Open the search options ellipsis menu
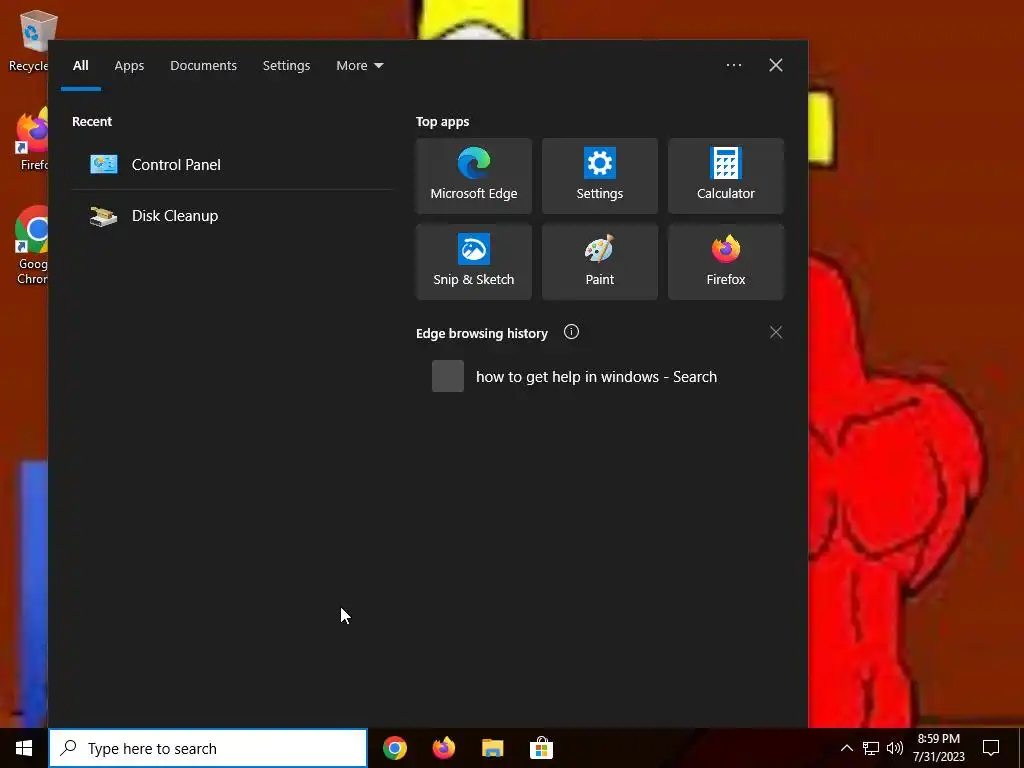This screenshot has height=768, width=1024. pos(733,65)
